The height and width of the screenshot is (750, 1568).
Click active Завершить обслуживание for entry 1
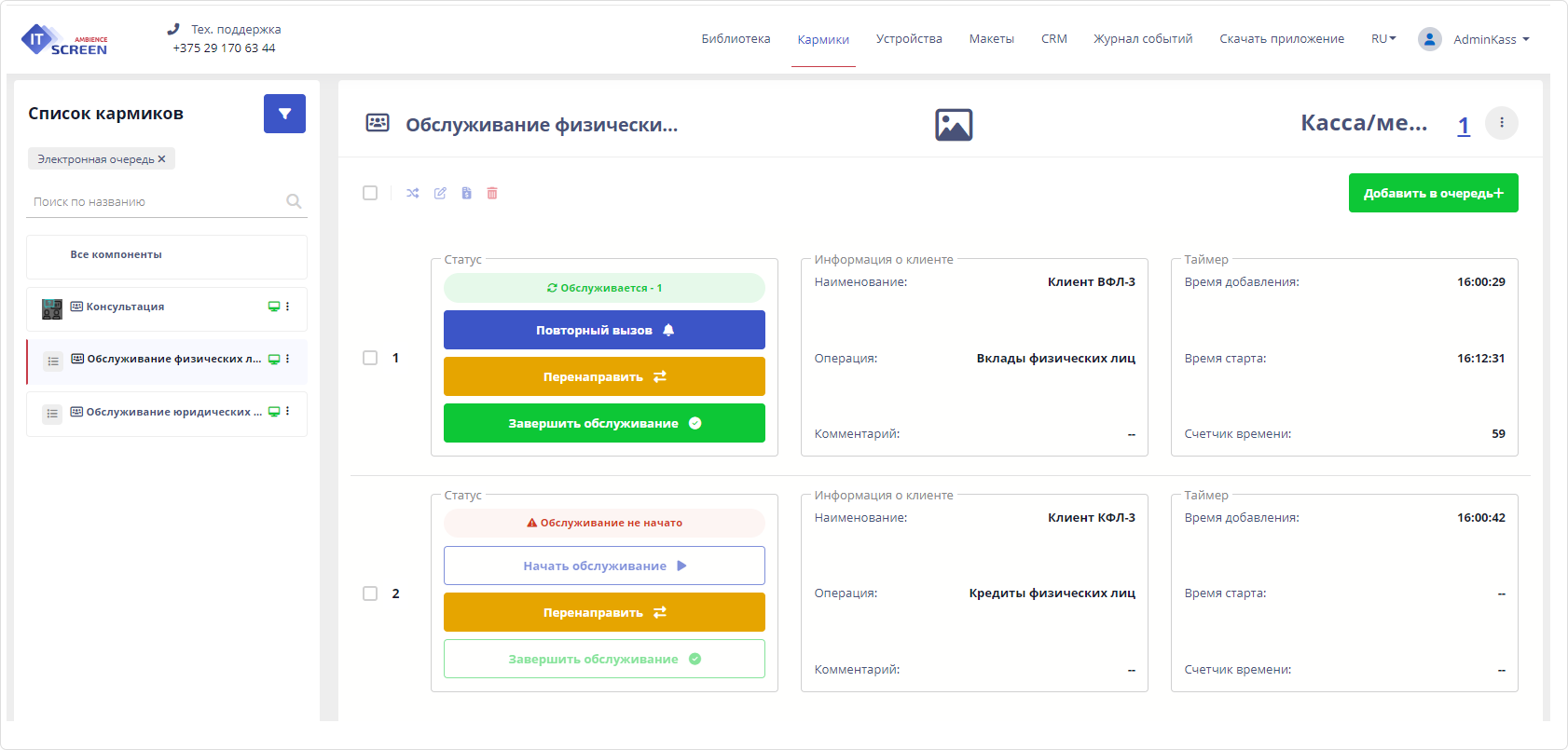point(604,423)
